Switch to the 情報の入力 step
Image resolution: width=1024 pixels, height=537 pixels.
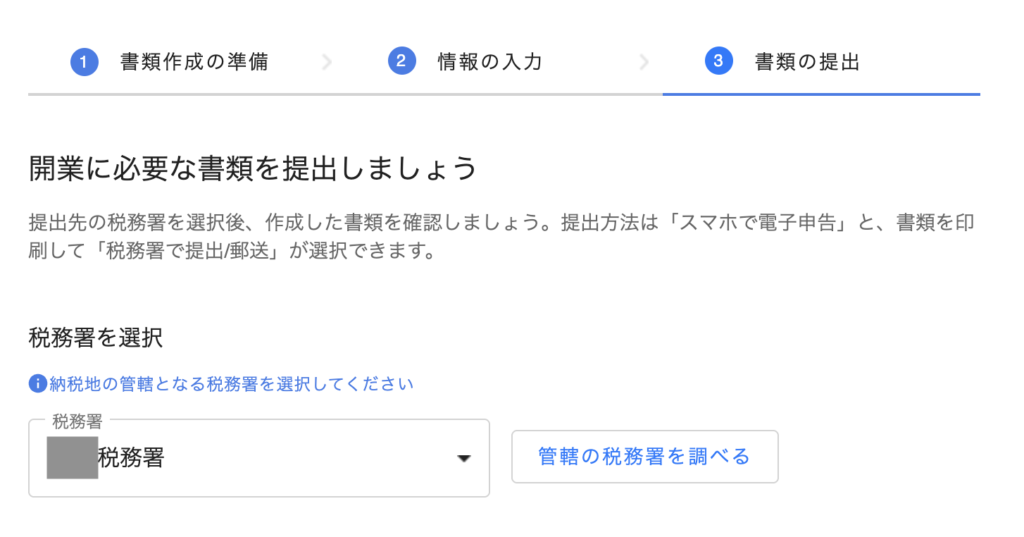490,62
